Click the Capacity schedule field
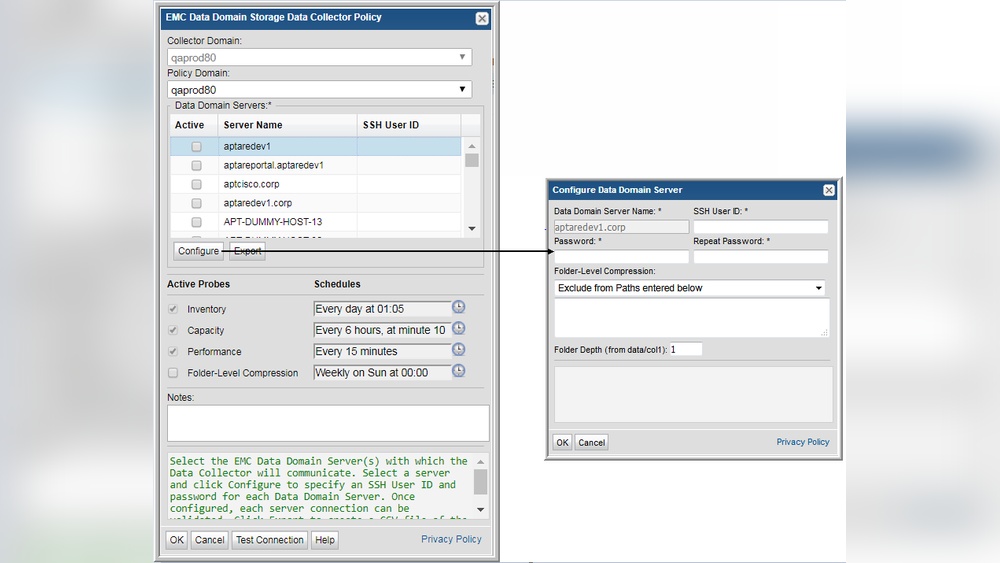1000x563 pixels. pyautogui.click(x=382, y=330)
